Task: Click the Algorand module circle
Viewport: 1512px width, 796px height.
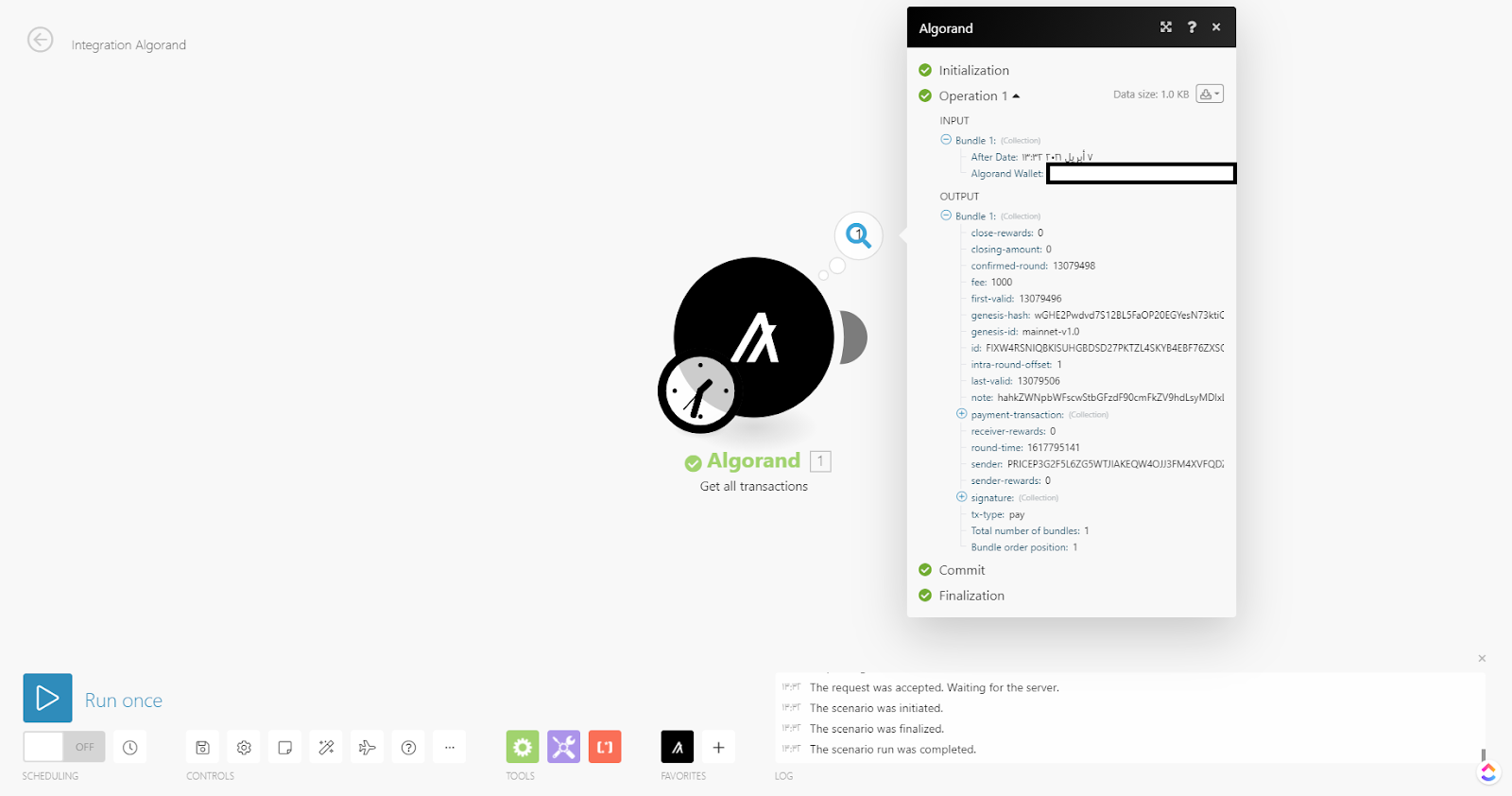Action: click(754, 337)
